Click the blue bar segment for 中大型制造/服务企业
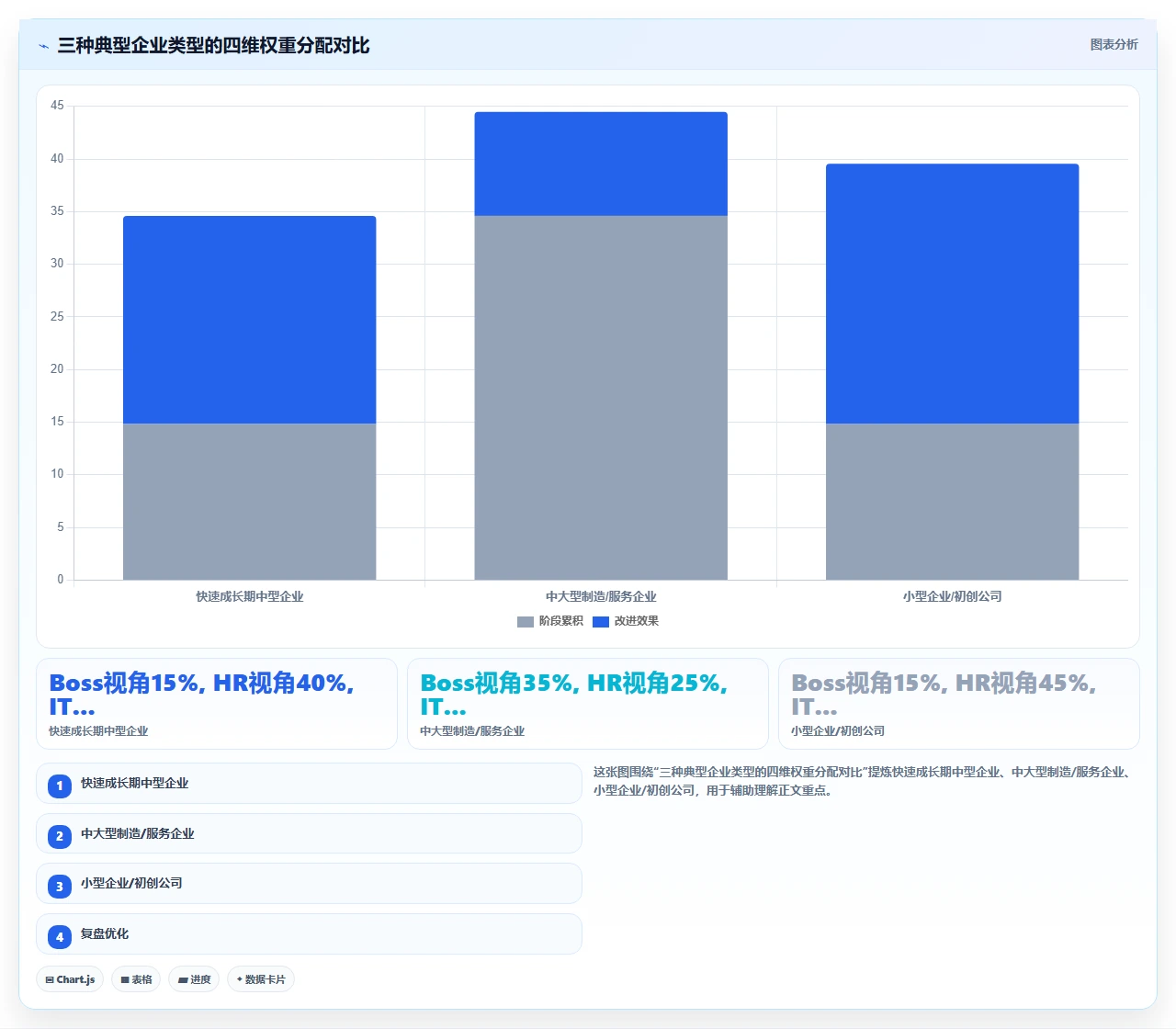Viewport: 1176px width, 1029px height. click(x=601, y=164)
